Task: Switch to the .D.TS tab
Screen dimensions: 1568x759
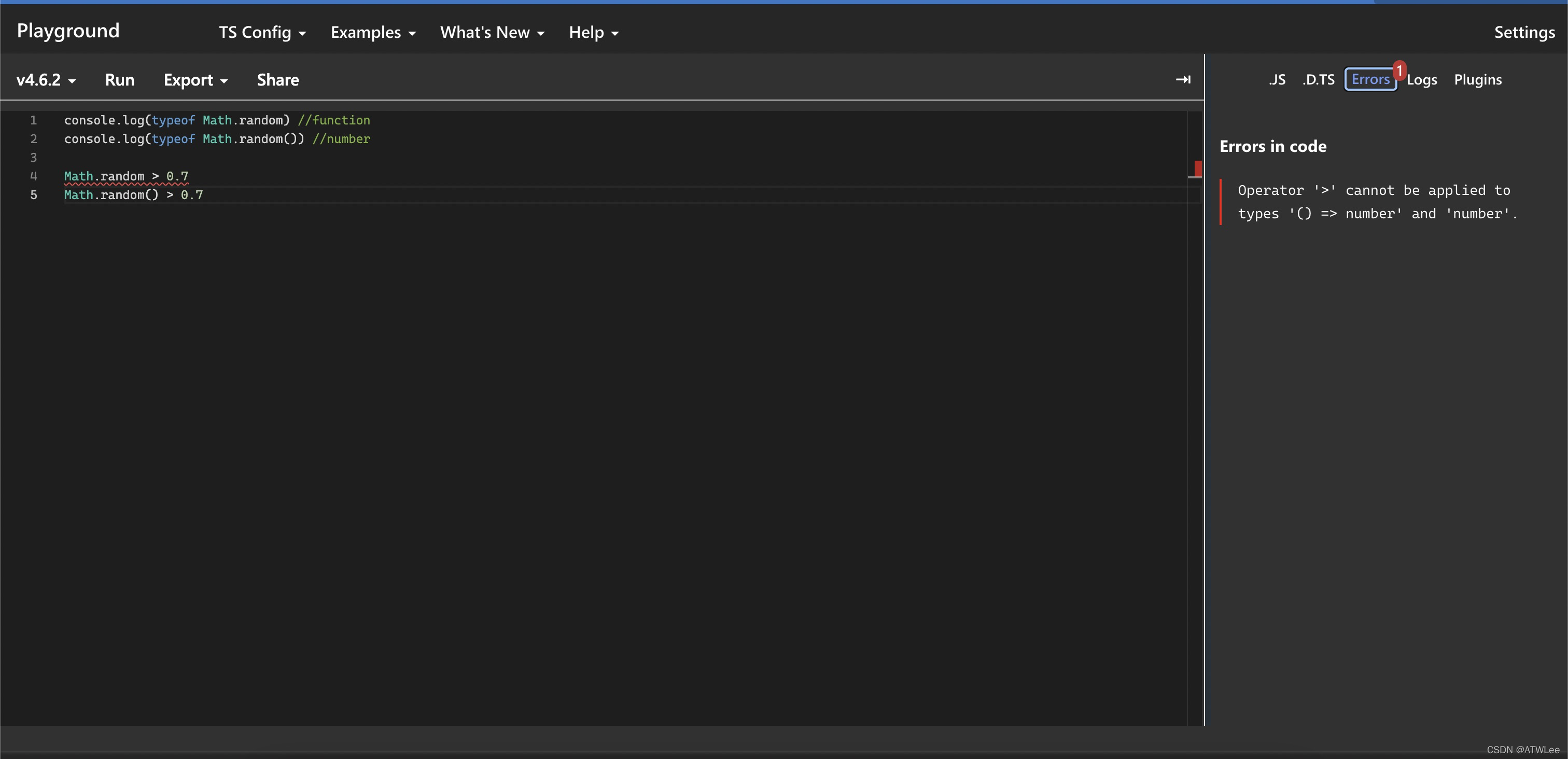Action: click(1318, 80)
